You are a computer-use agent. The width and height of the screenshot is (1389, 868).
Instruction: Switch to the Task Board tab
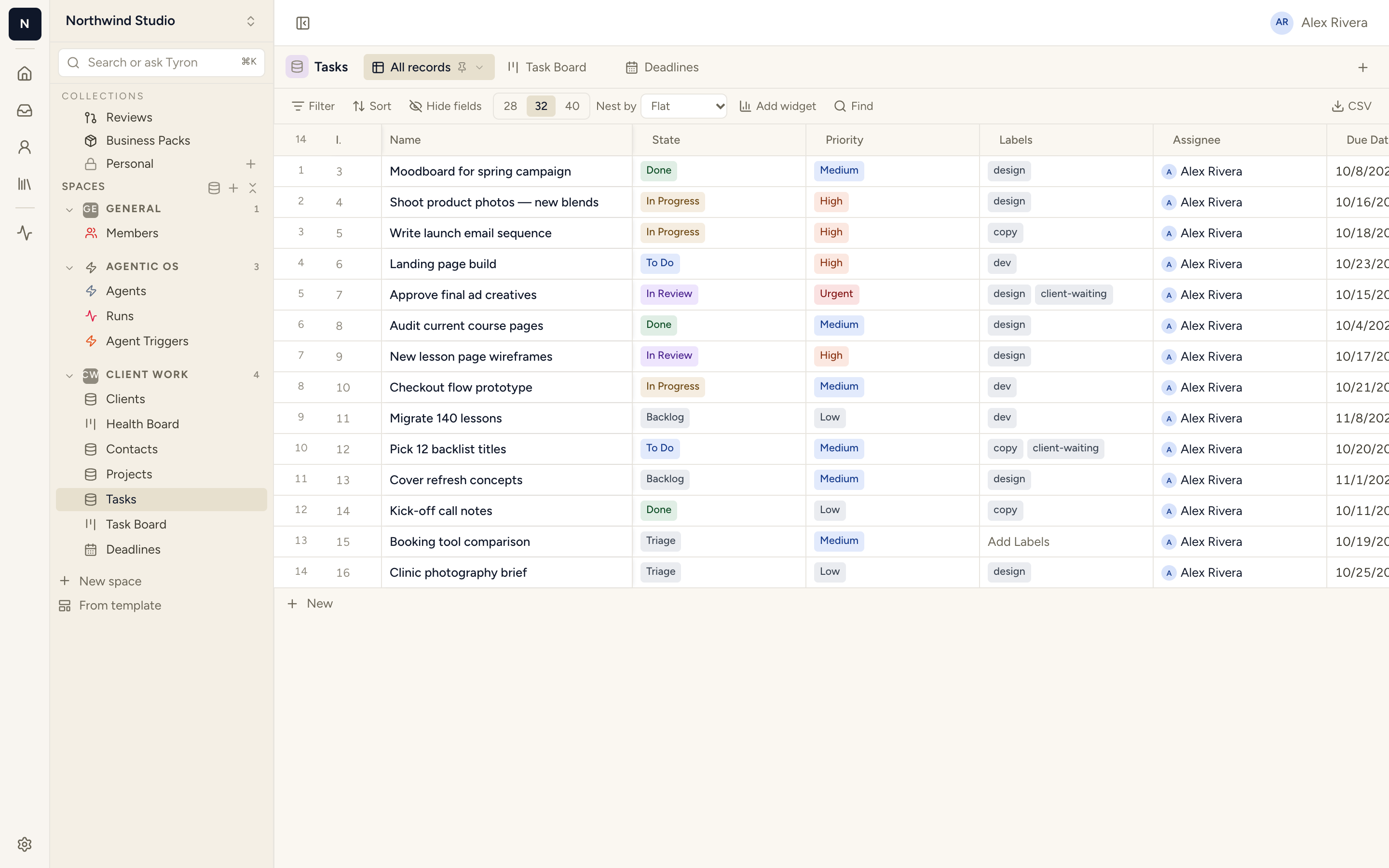pos(547,67)
